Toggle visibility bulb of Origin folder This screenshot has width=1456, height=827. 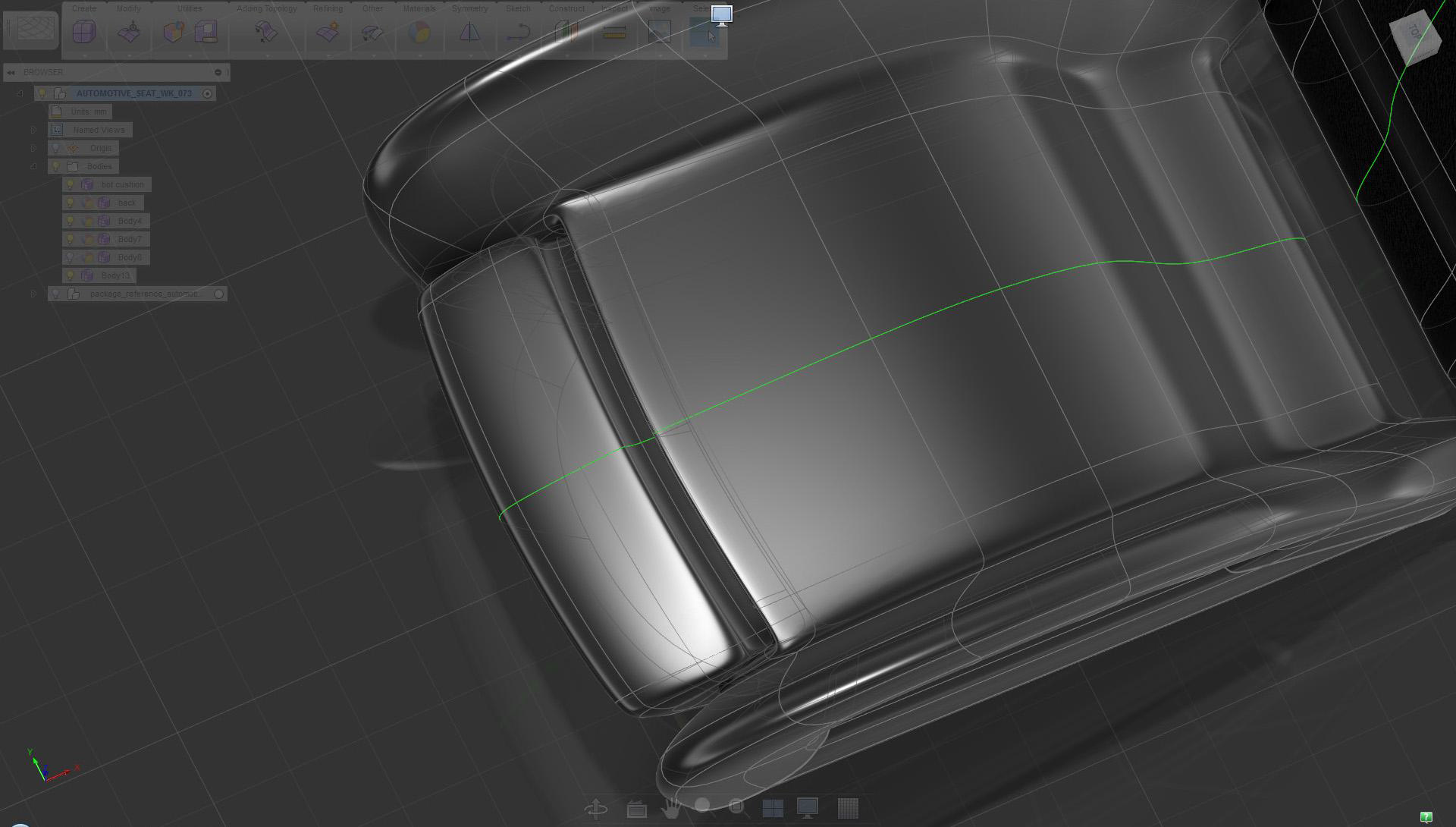55,148
